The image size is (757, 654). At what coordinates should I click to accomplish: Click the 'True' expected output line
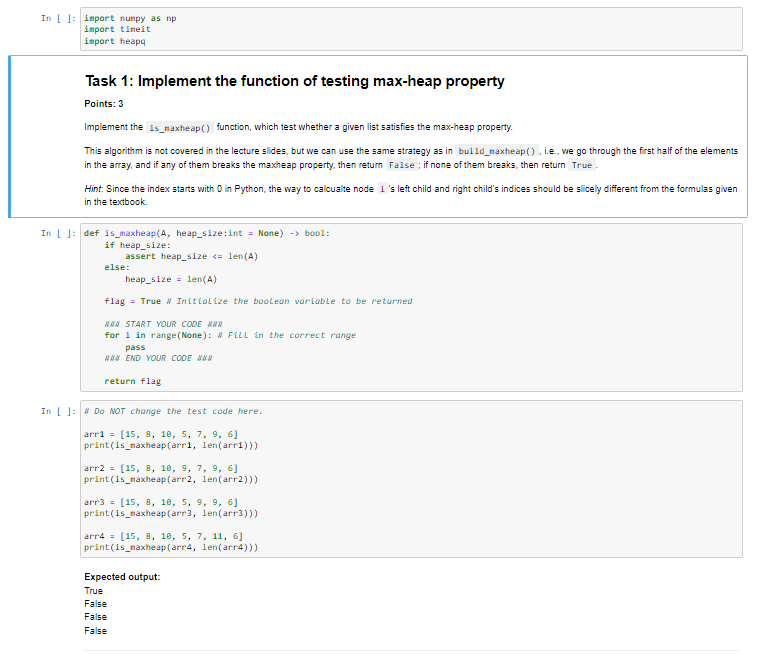(94, 591)
